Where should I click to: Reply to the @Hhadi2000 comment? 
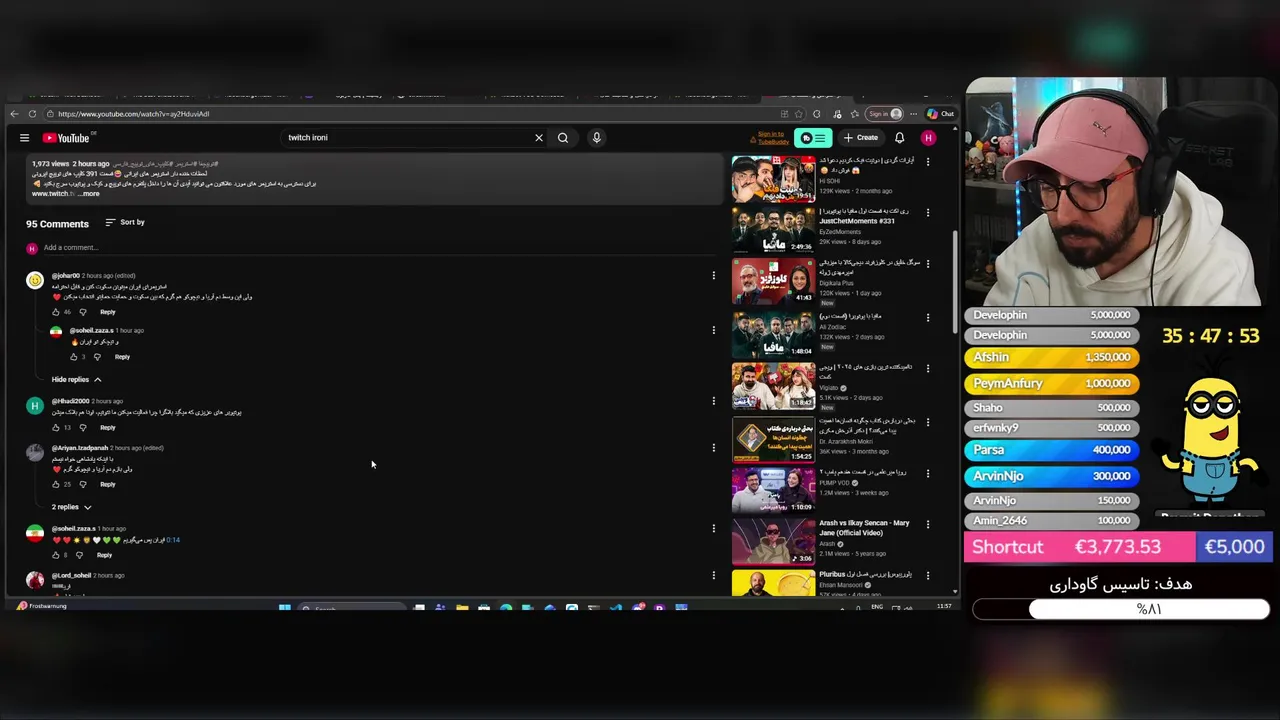pyautogui.click(x=108, y=427)
